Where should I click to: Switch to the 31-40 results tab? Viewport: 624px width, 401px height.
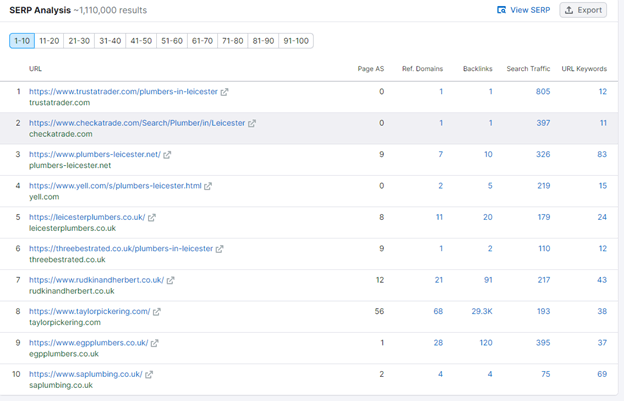(x=110, y=41)
